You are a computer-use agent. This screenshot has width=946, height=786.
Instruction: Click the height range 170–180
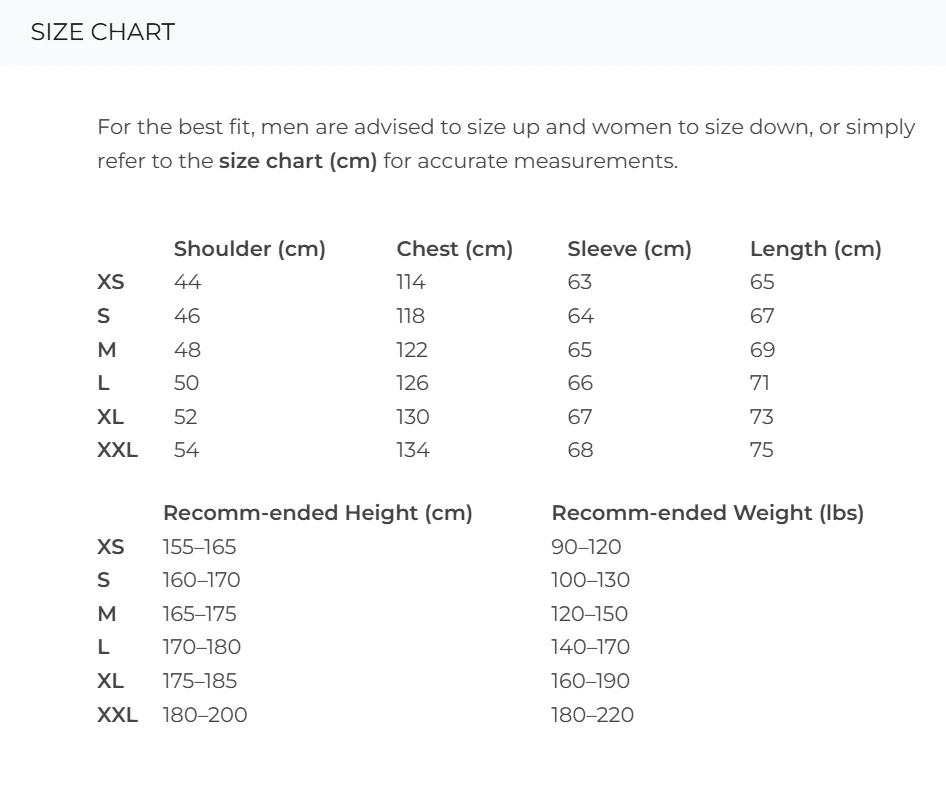click(x=201, y=647)
